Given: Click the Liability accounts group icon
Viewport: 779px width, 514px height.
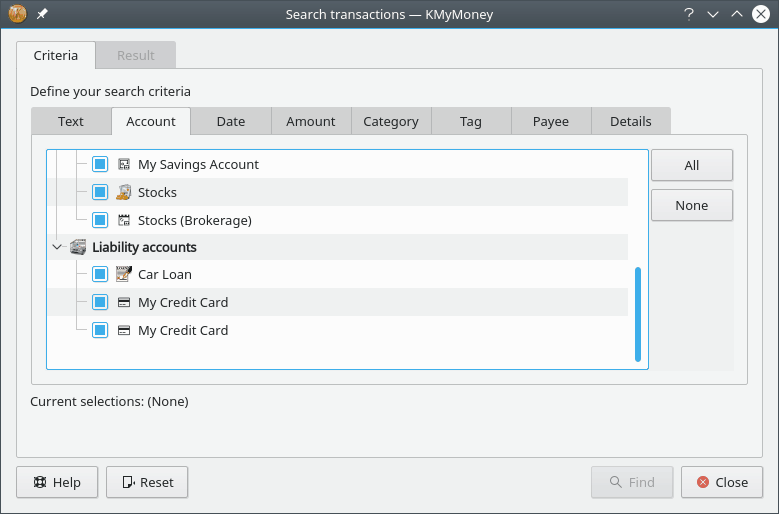Looking at the screenshot, I should [x=78, y=247].
